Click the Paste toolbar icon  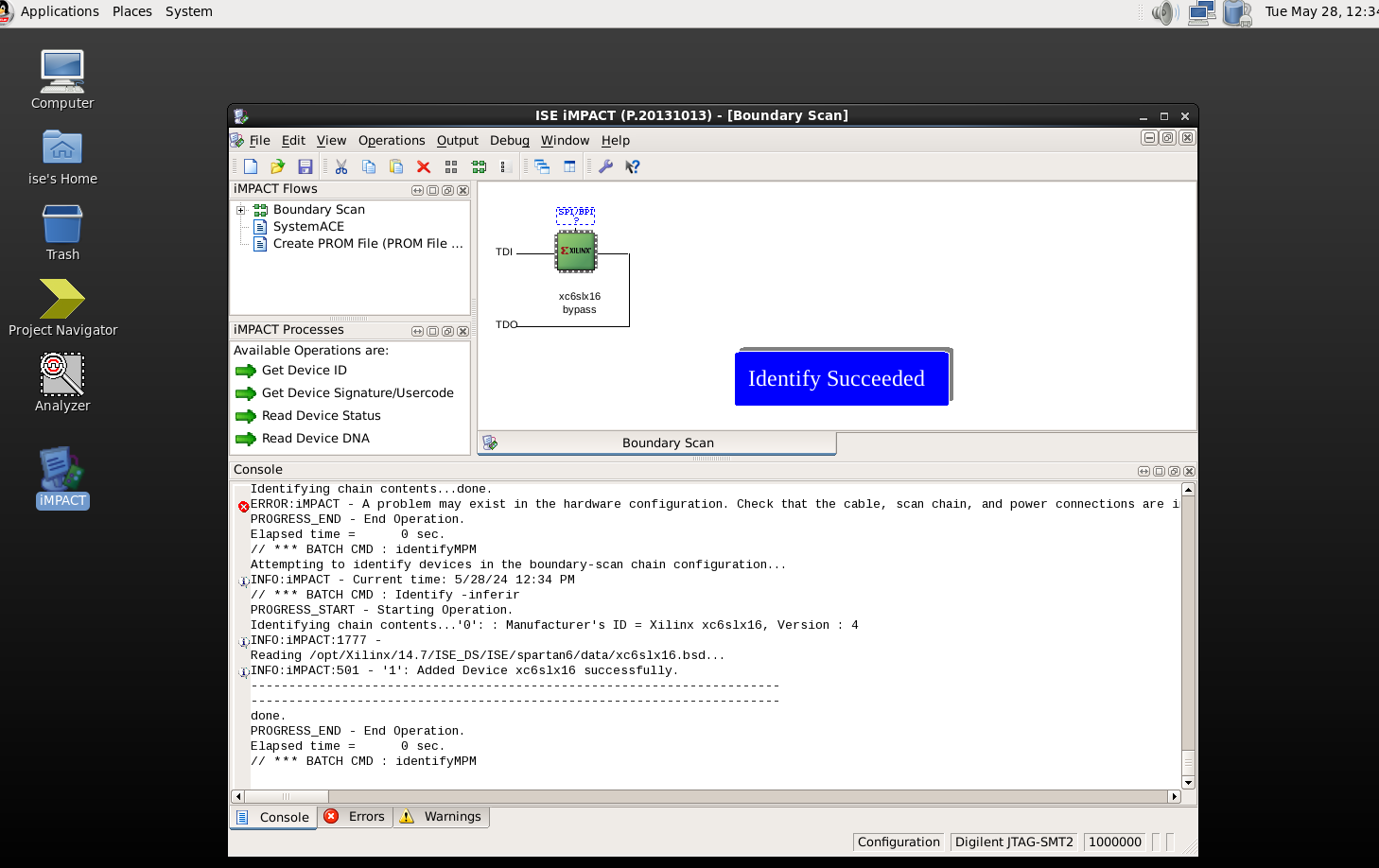[396, 166]
